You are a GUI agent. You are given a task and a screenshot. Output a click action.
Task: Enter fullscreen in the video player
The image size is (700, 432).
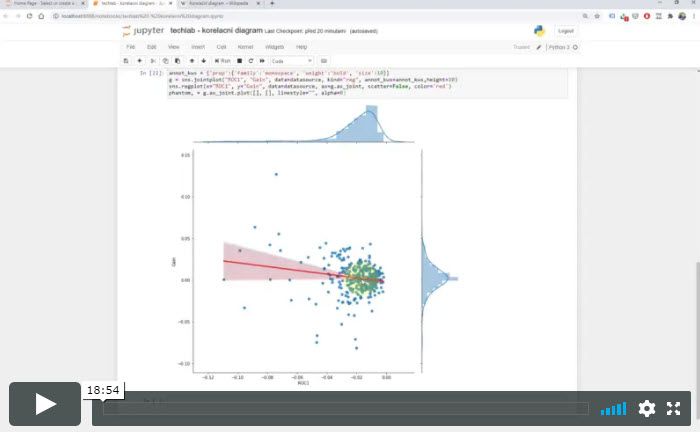click(673, 408)
